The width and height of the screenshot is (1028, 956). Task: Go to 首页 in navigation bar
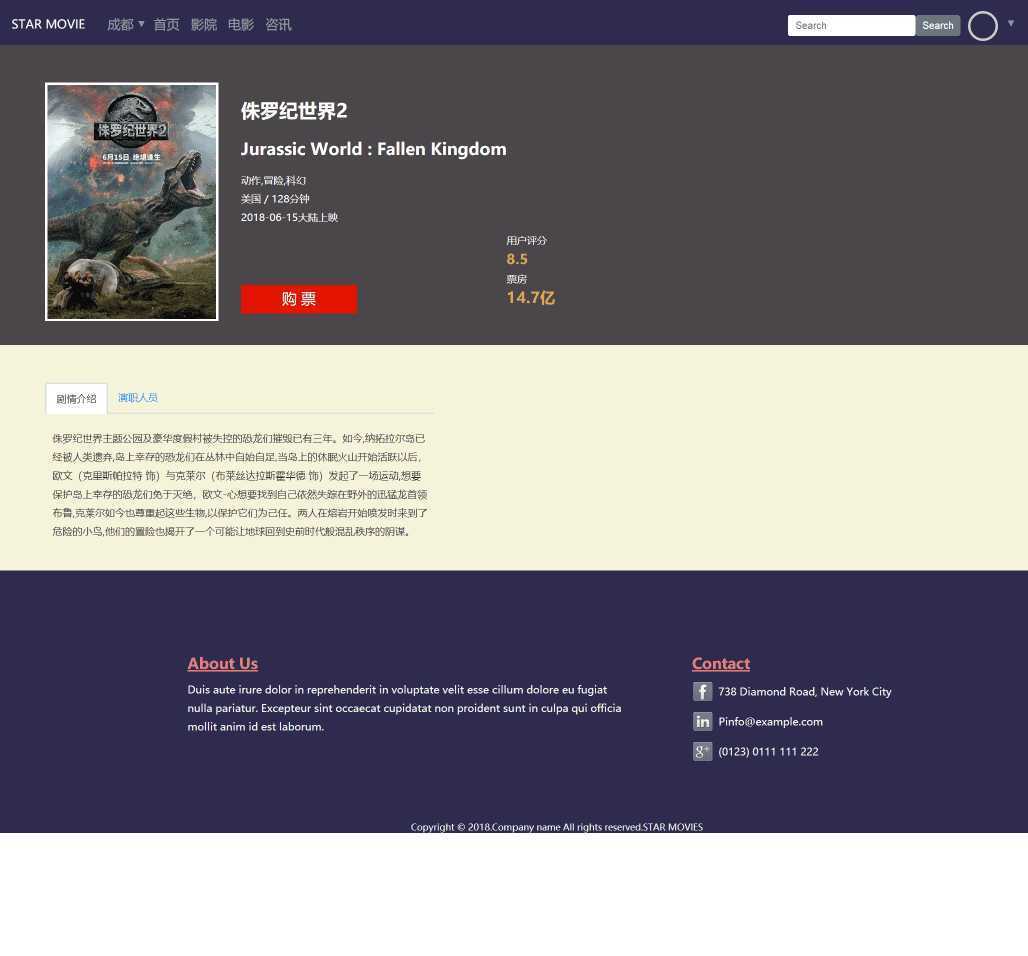[166, 24]
